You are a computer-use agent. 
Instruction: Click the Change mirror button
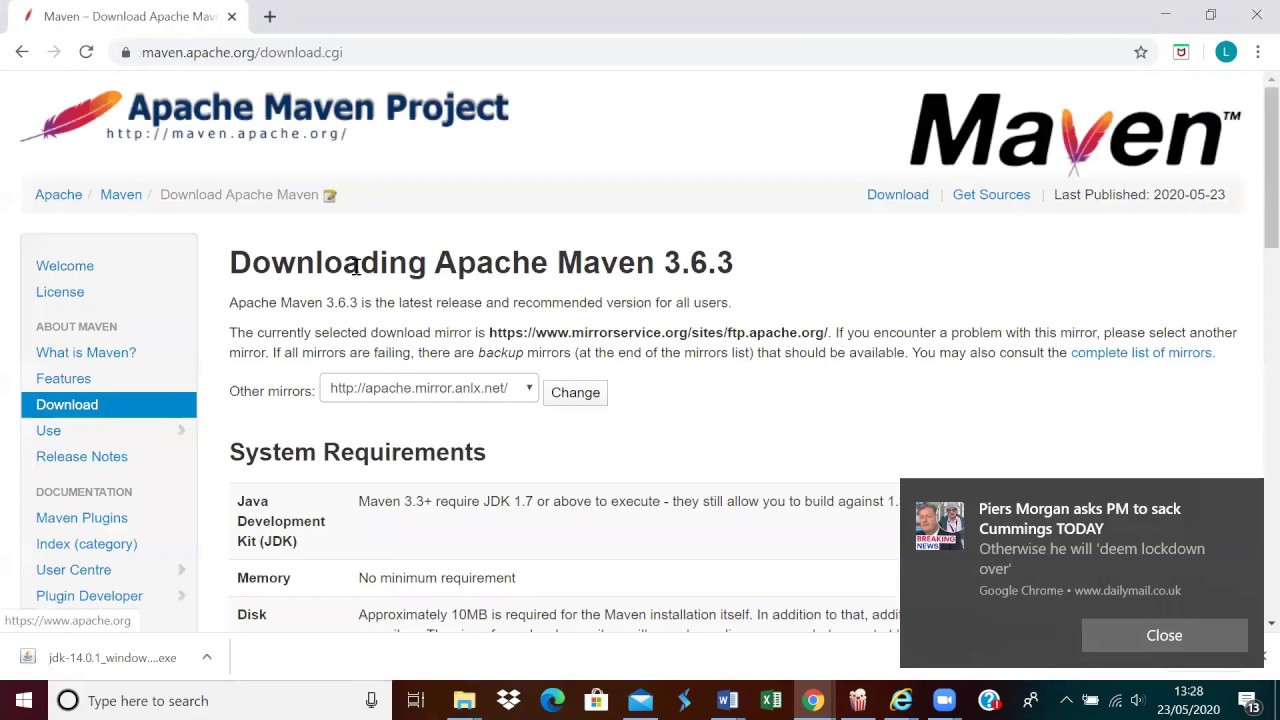(x=575, y=392)
